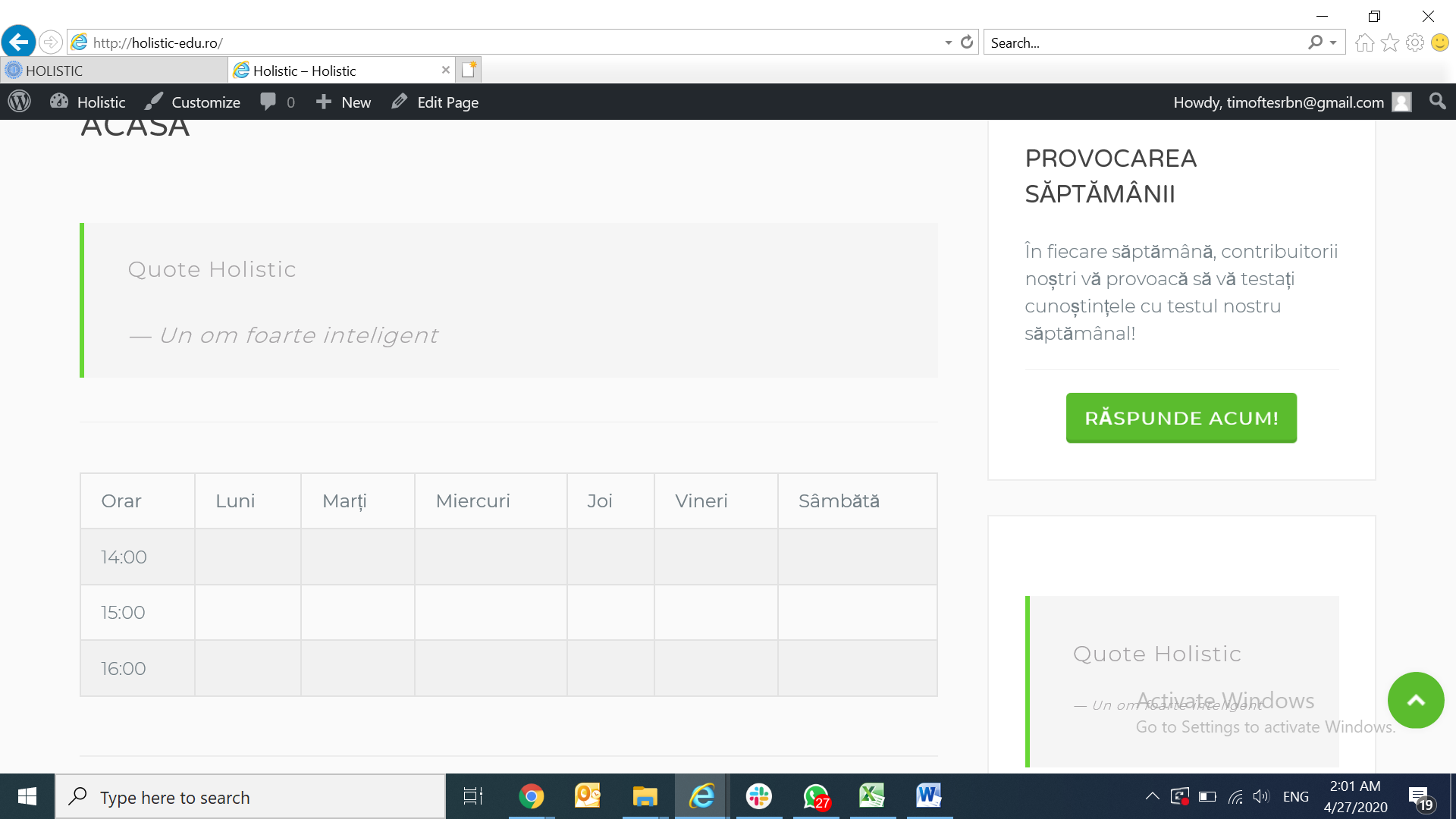Click the RĂSPUNDE ACUM! button
This screenshot has height=819, width=1456.
click(x=1181, y=418)
